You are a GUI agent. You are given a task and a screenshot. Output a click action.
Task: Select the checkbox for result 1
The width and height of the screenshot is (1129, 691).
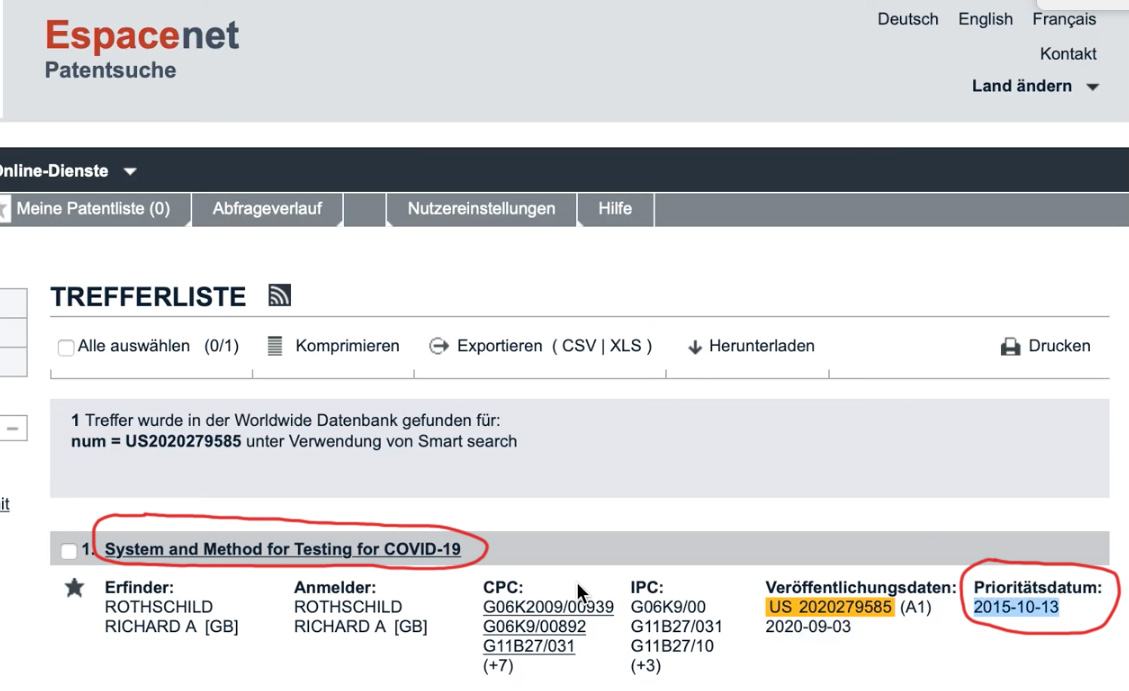click(x=68, y=551)
